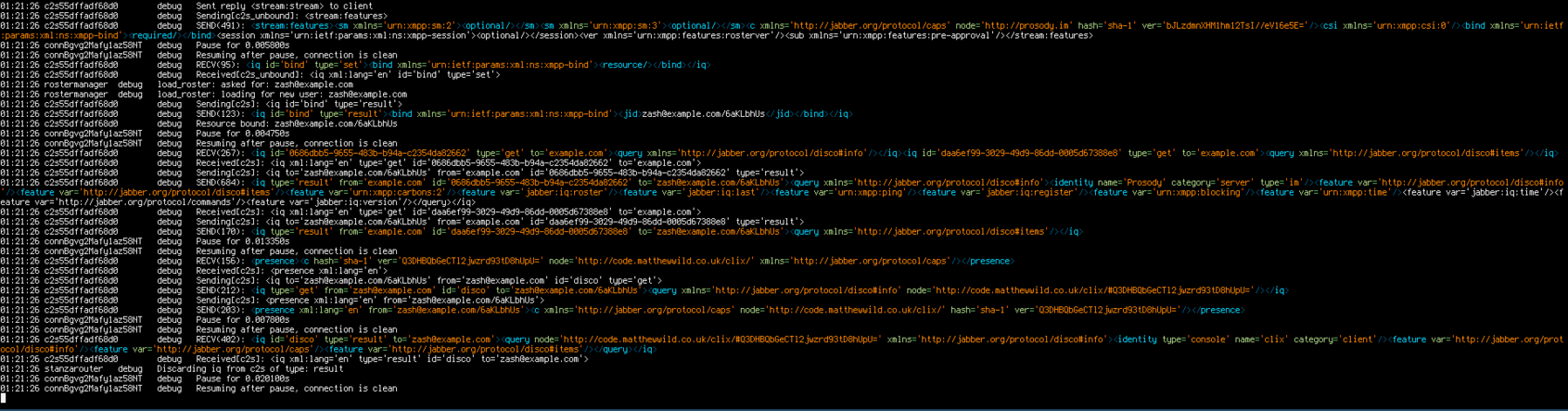Viewport: 1568px width, 411px height.
Task: Select the 'RECV(267):' label
Action: coord(221,153)
